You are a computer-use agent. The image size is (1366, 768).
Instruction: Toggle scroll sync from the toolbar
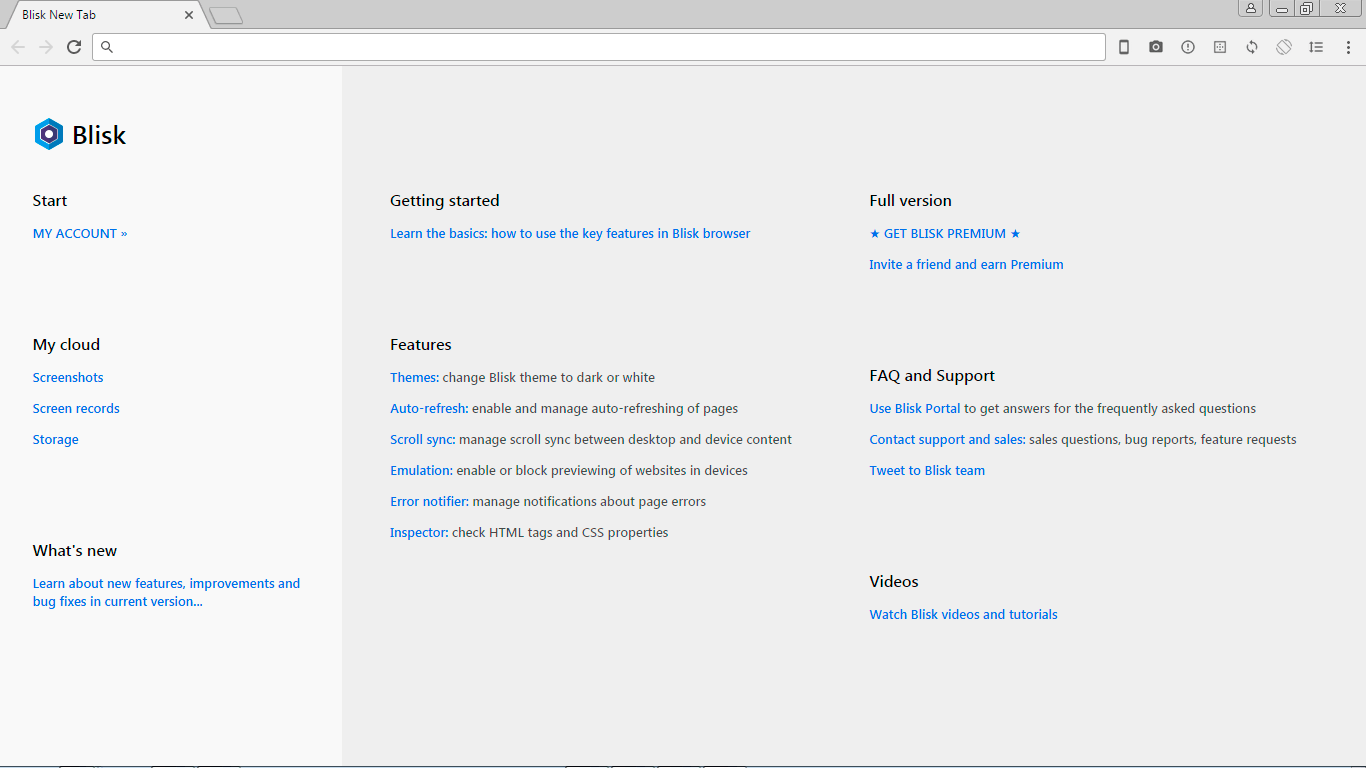point(1316,46)
